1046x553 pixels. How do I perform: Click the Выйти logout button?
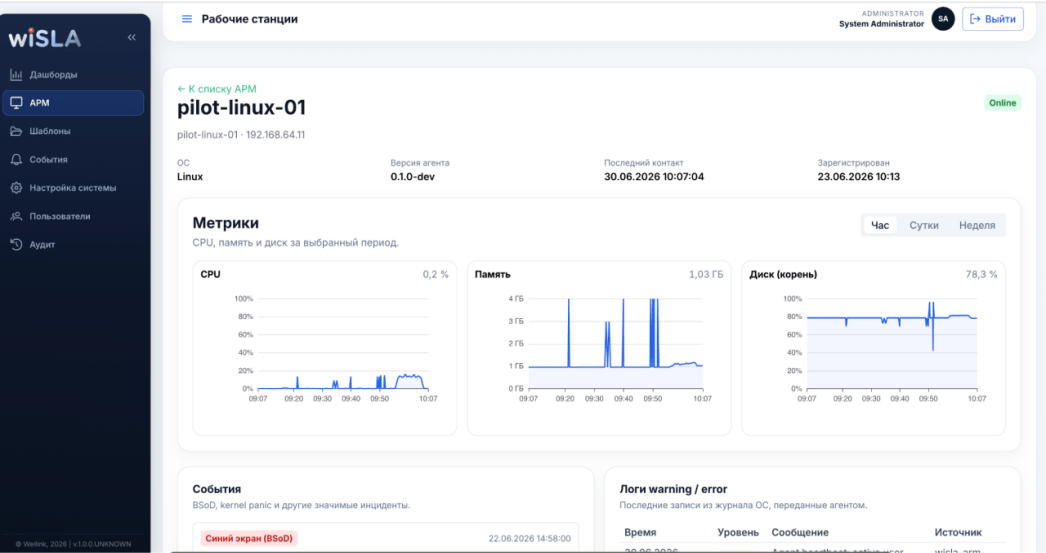[x=993, y=19]
